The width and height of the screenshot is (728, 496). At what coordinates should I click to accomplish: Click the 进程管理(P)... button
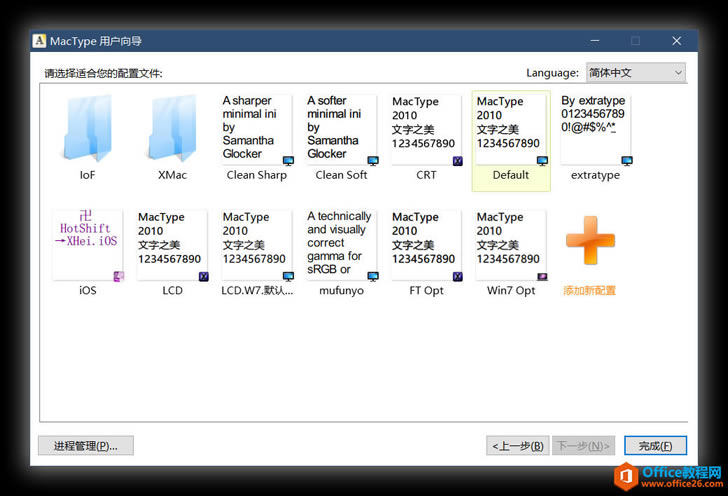point(86,446)
